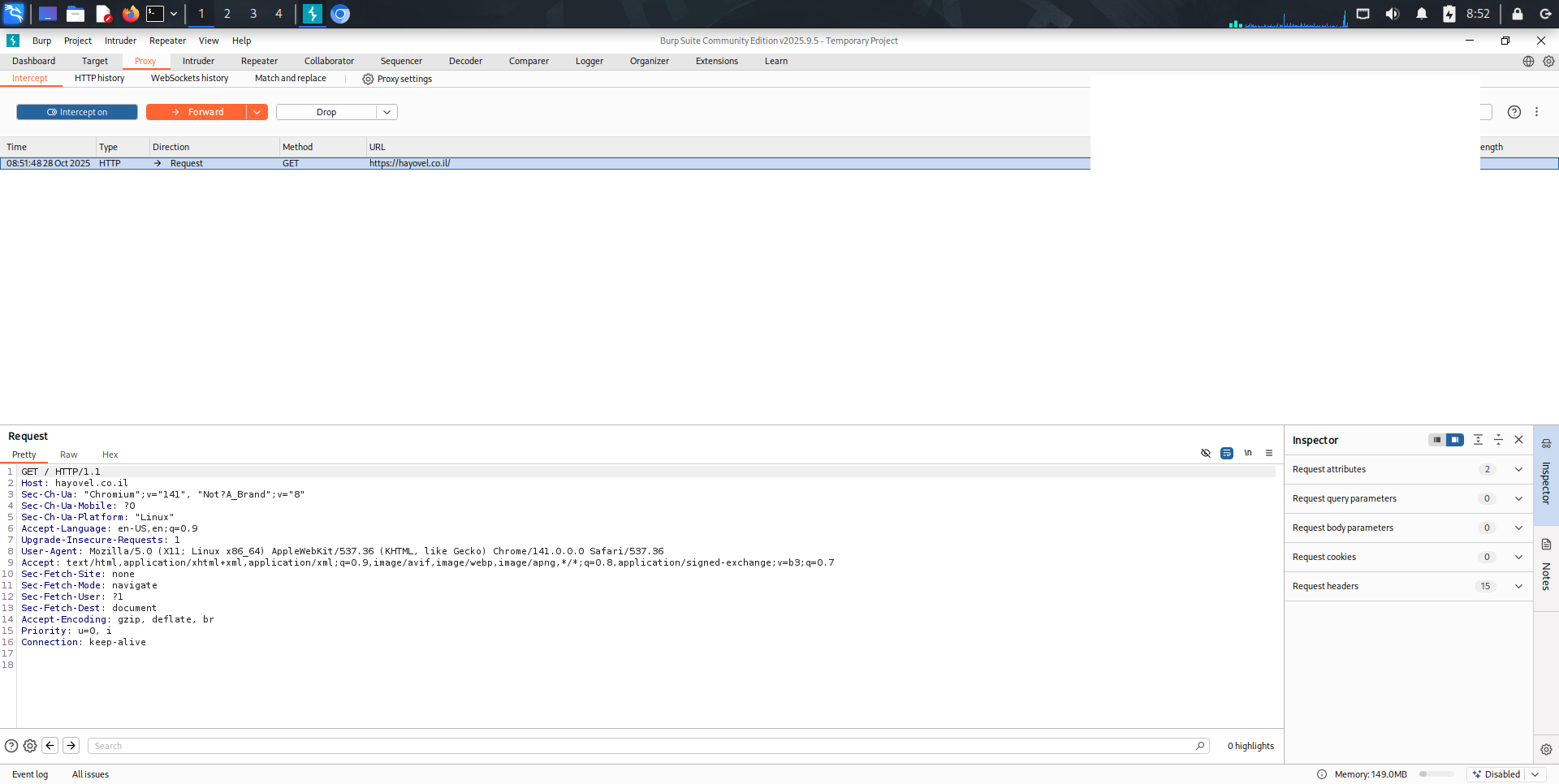Screen dimensions: 1559x784
Task: Open Match and replace tab
Action: click(291, 78)
